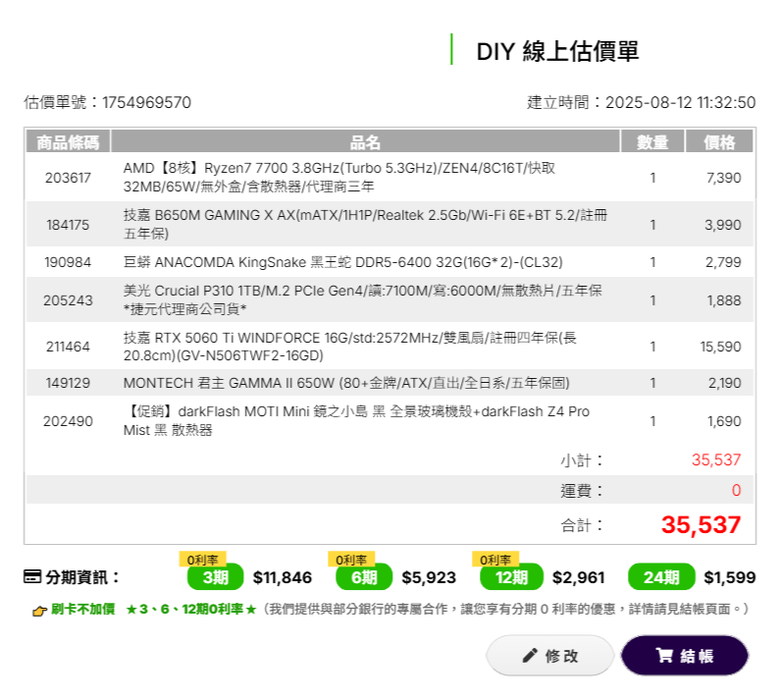Click price 2,799 cell
The image size is (780, 700).
[x=723, y=262]
